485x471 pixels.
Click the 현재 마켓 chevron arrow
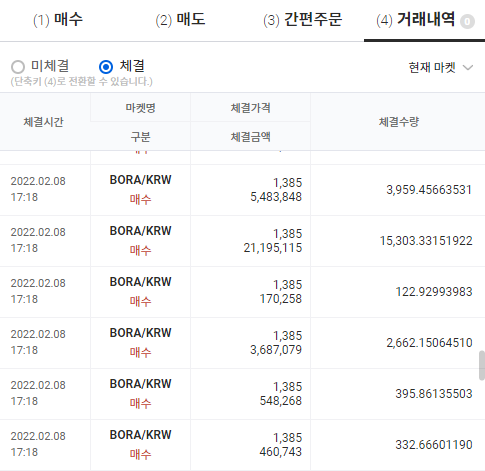pos(468,68)
